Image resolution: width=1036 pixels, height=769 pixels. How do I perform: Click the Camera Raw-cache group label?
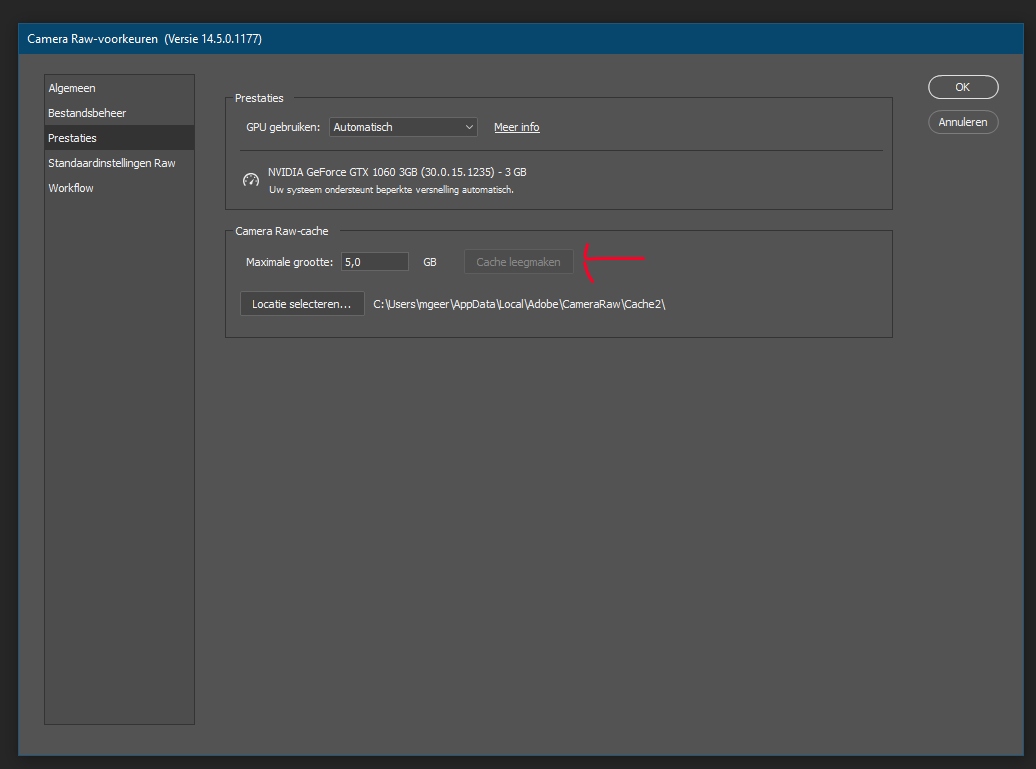point(282,231)
